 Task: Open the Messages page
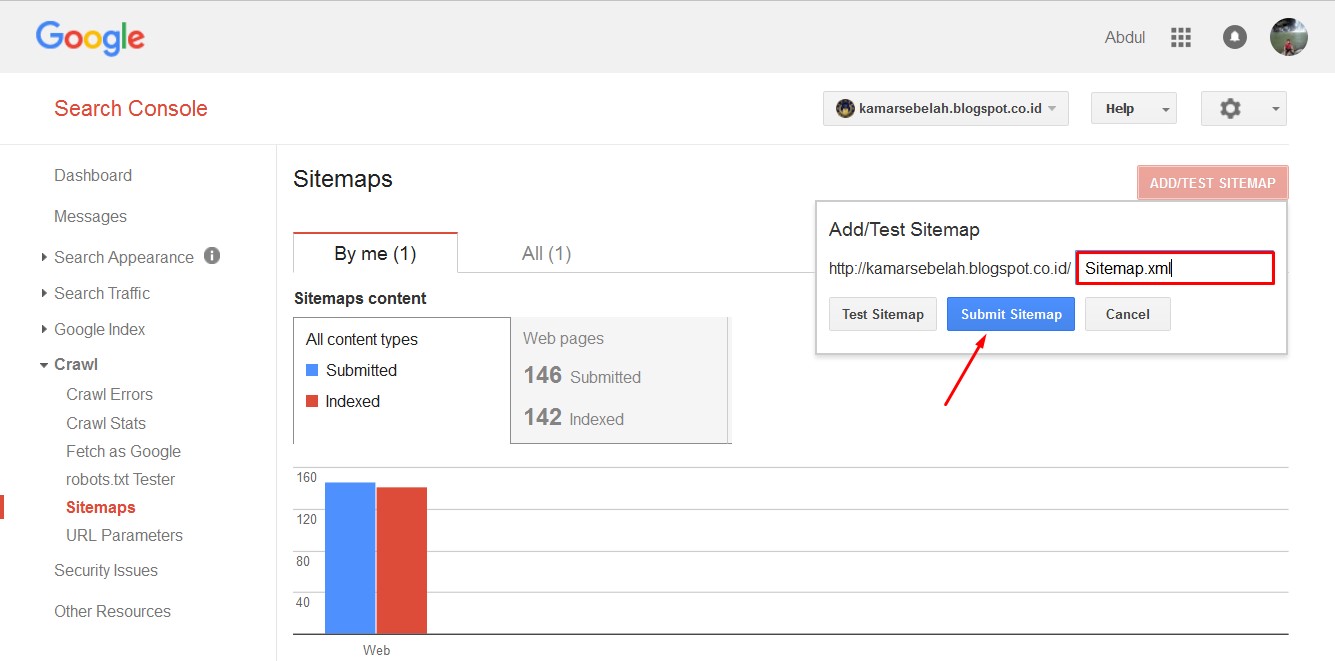[90, 216]
